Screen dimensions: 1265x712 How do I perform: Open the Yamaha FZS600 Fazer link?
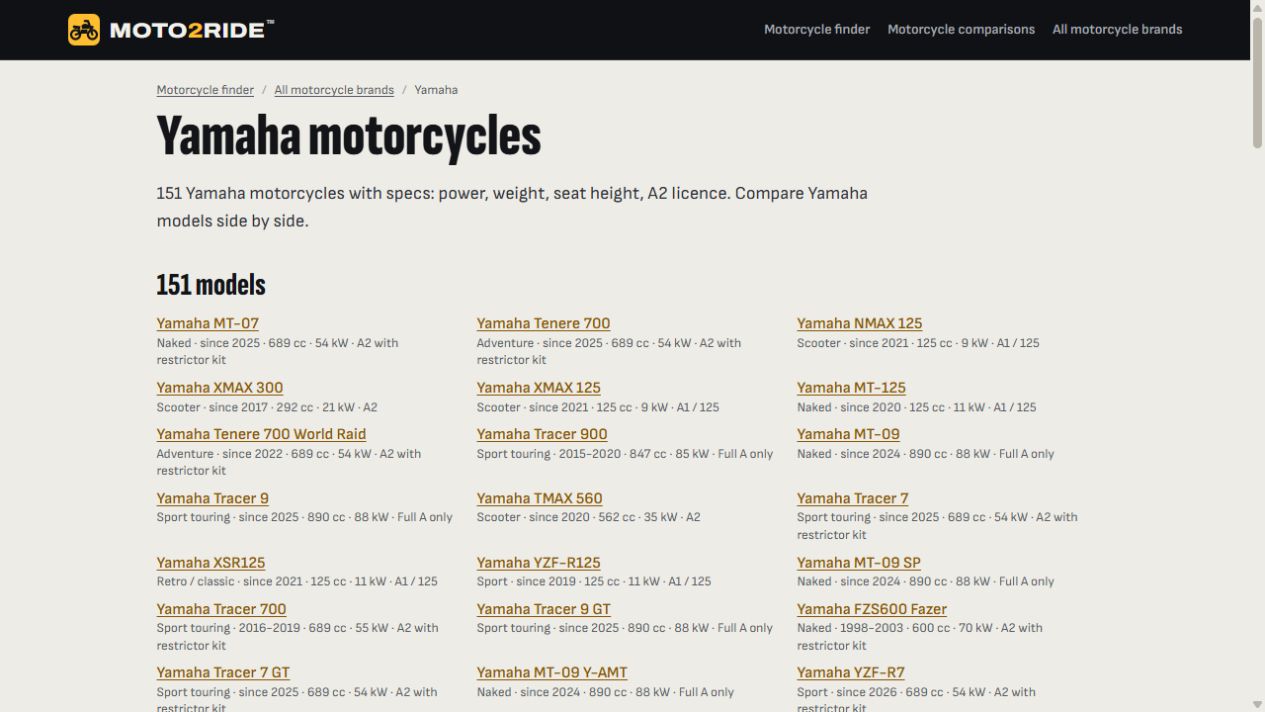(871, 610)
